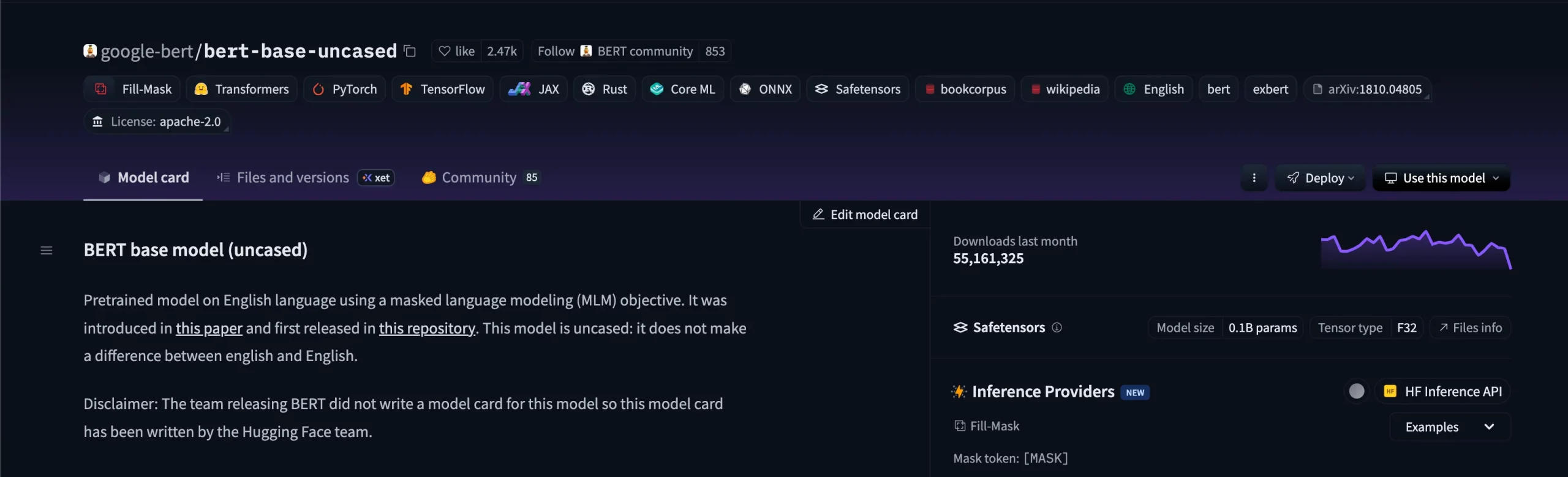
Task: Expand the Use this model menu
Action: pyautogui.click(x=1441, y=178)
